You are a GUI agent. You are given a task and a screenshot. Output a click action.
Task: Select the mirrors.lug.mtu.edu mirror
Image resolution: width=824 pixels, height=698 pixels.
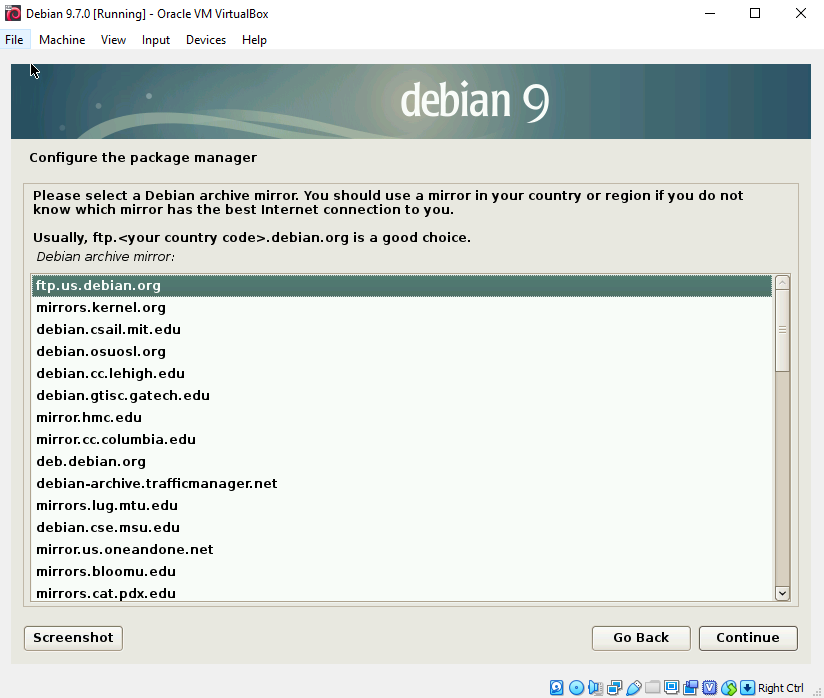tap(402, 506)
